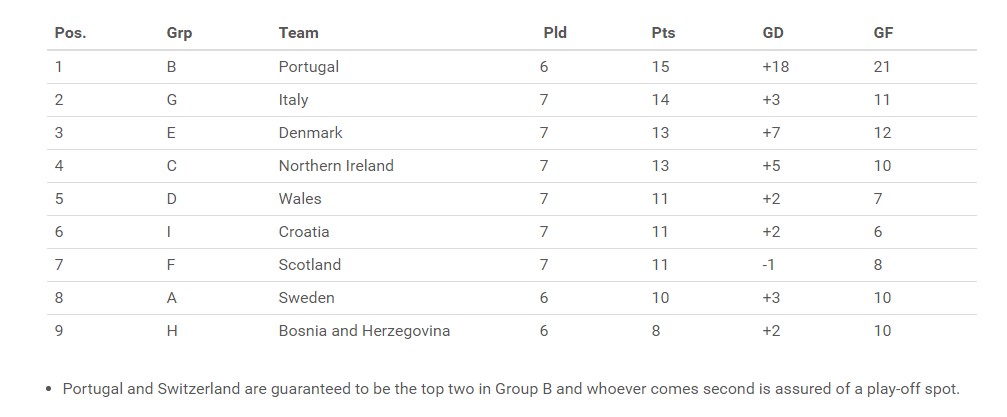Click Italy's 14 points value

(660, 100)
